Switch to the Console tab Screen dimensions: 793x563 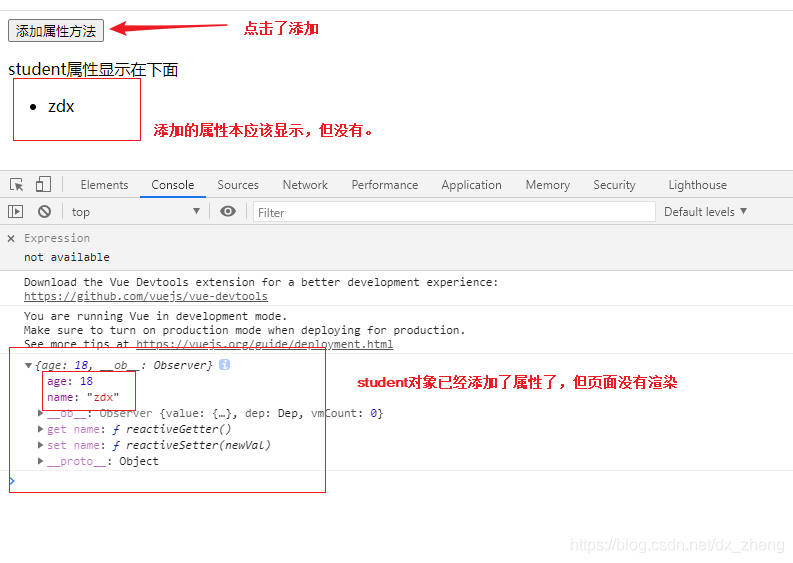click(172, 185)
